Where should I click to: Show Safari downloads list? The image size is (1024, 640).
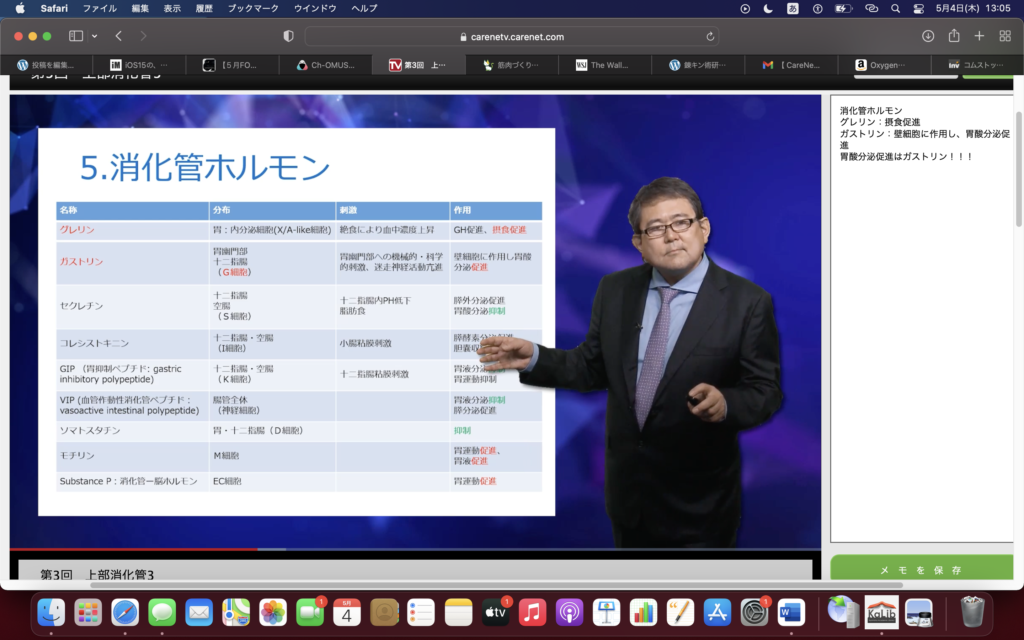[x=928, y=36]
